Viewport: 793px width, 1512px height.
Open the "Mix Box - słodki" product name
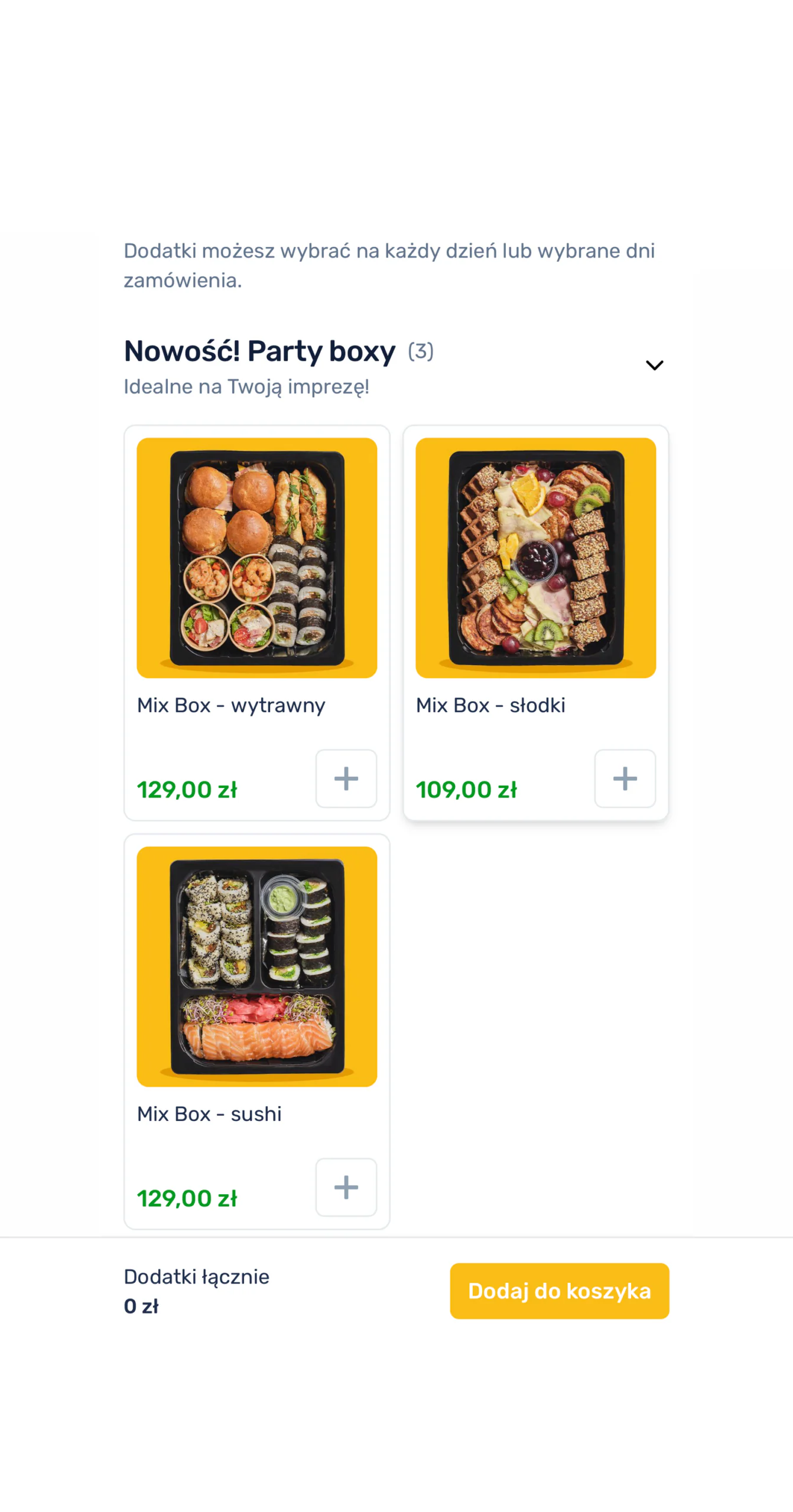[x=490, y=705]
